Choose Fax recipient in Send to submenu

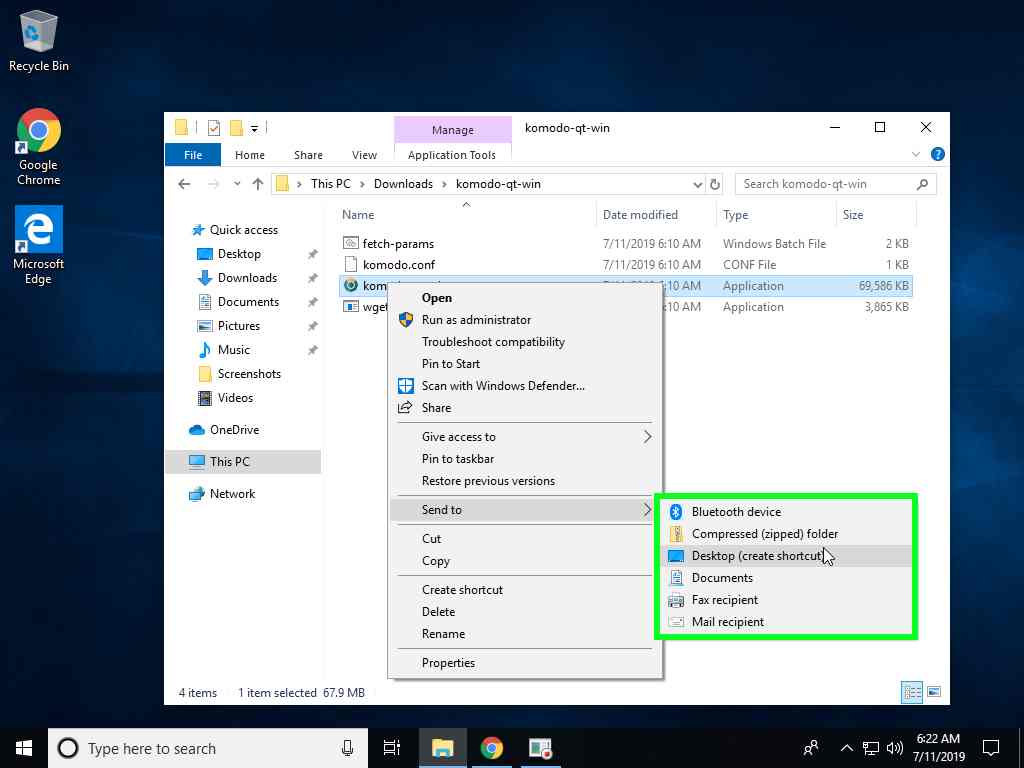[x=788, y=600]
